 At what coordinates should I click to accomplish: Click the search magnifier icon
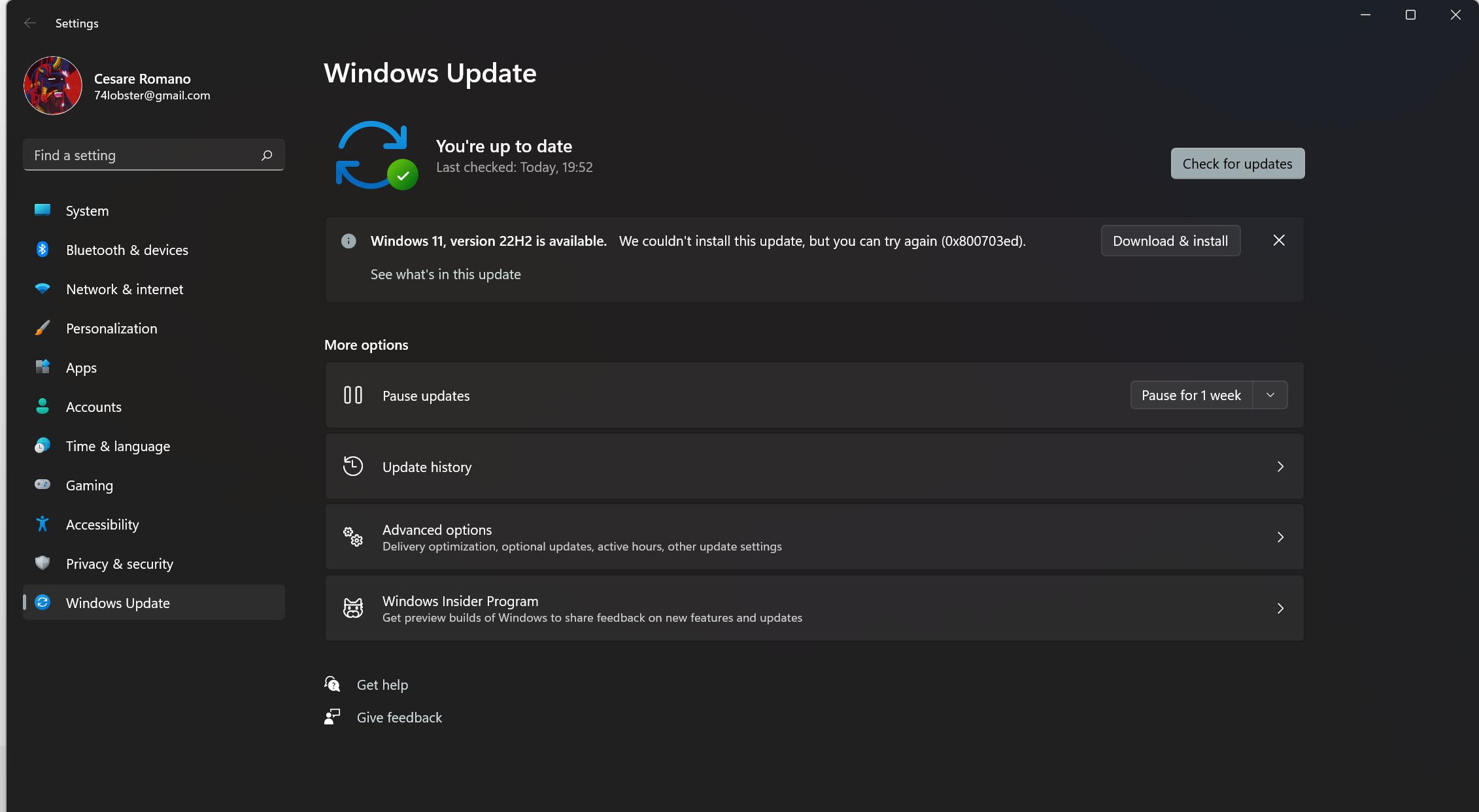click(267, 156)
